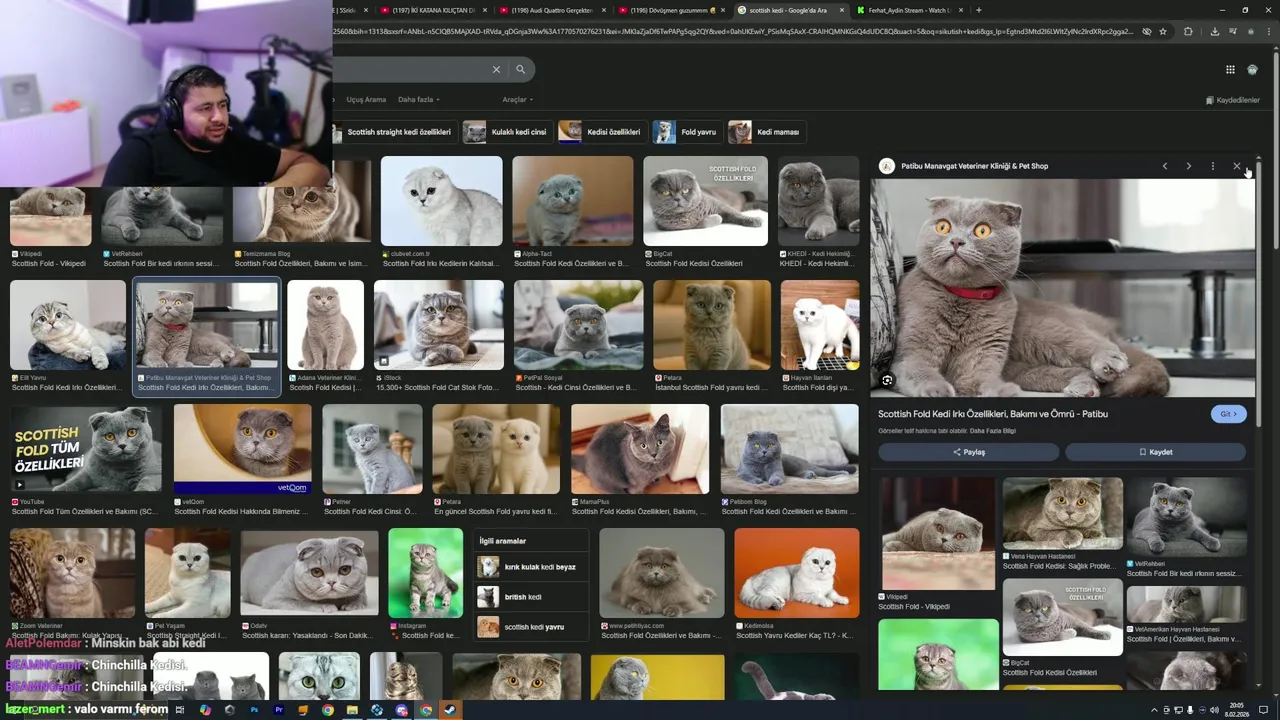Viewport: 1280px width, 720px height.
Task: Select related search scottish kedi yavru
Action: click(530, 627)
